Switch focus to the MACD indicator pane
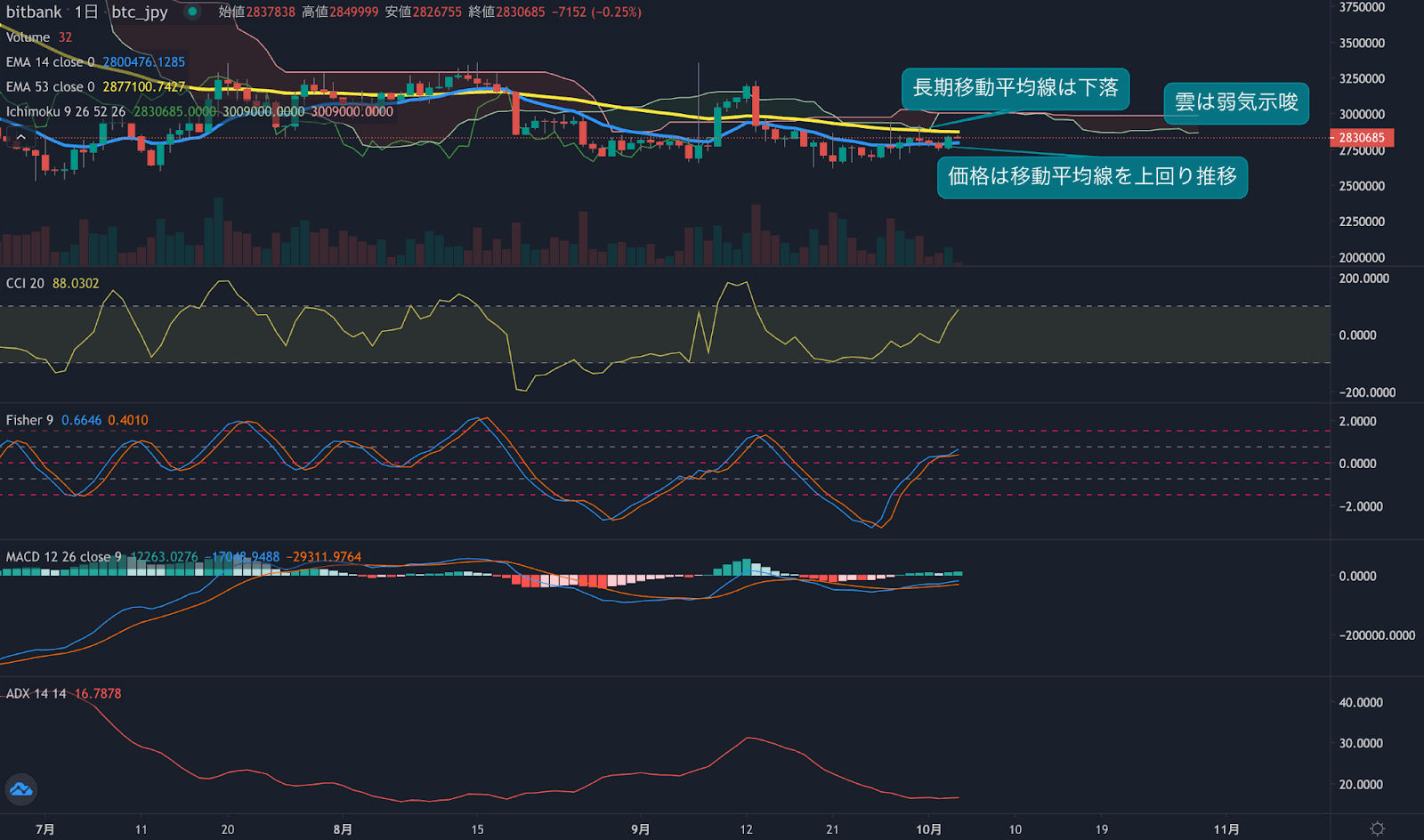1424x840 pixels. pos(623,623)
